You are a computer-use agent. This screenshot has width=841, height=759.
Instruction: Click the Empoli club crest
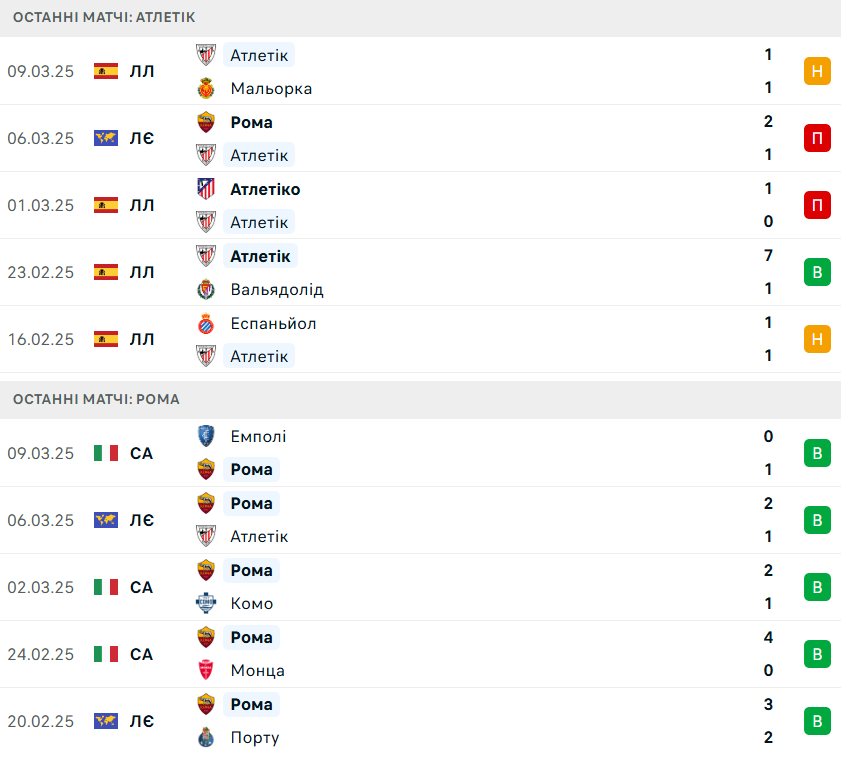point(206,436)
